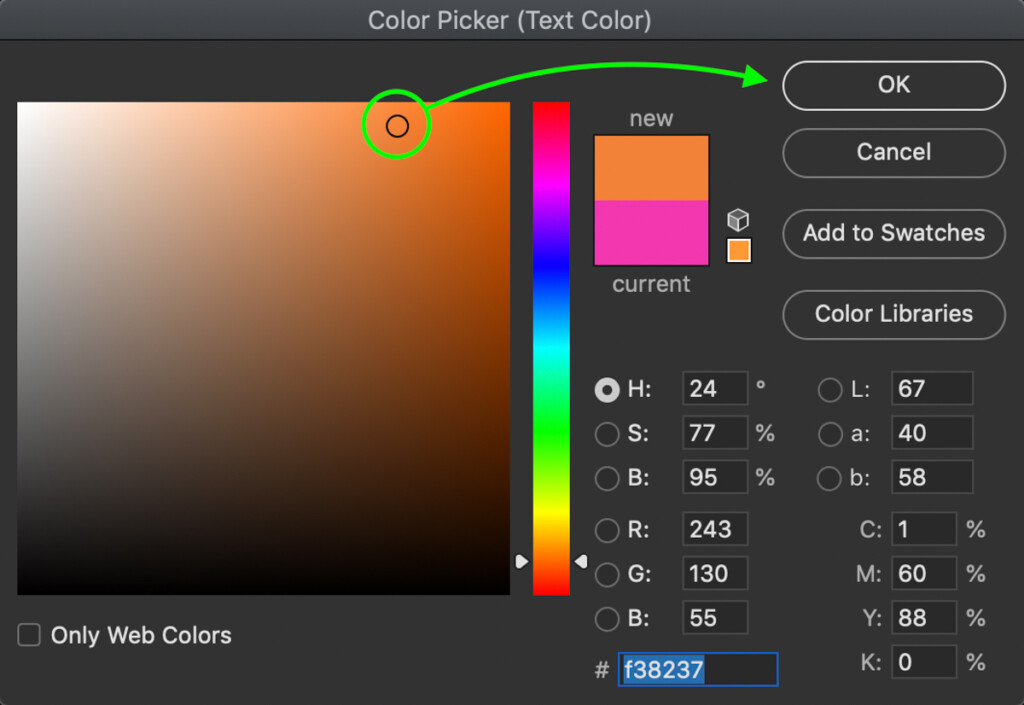
Task: Click the Lab b field showing 58
Action: coord(932,477)
